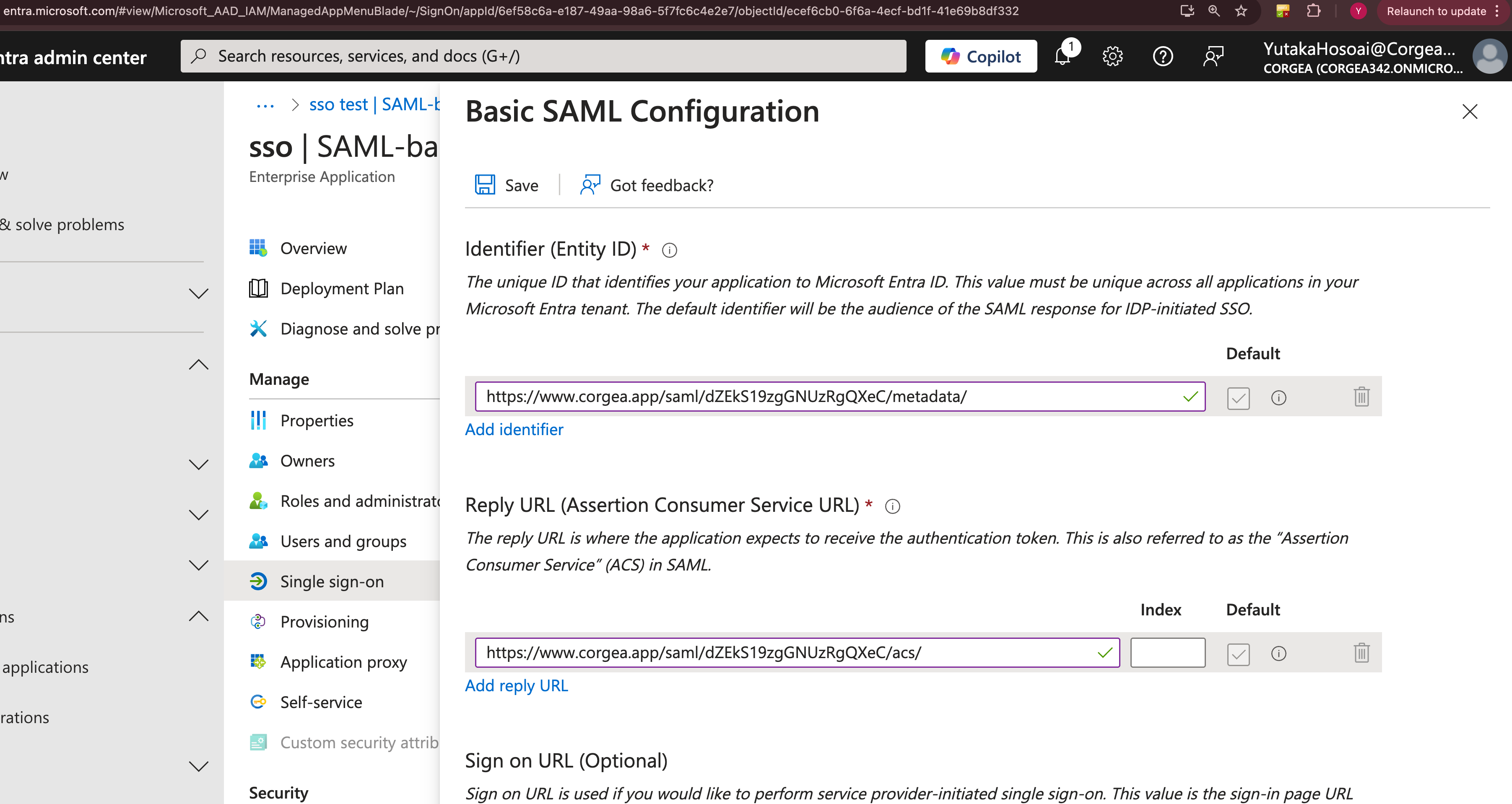The height and width of the screenshot is (804, 1512).
Task: Click Add identifier link
Action: [514, 430]
